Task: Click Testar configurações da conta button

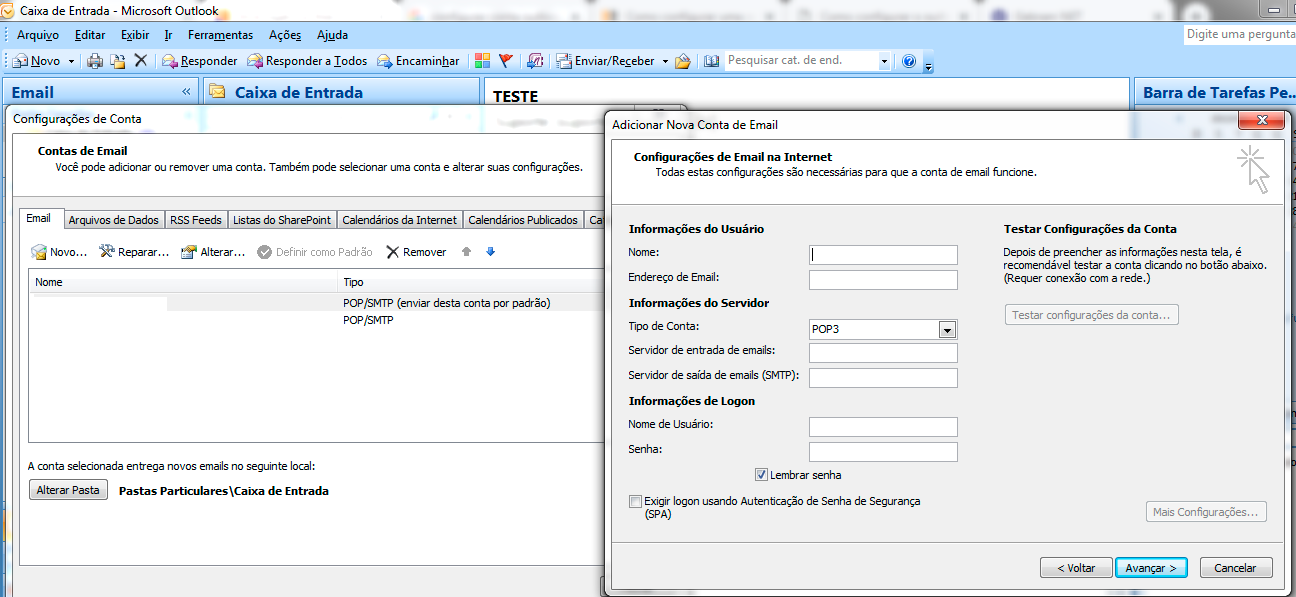Action: point(1091,315)
